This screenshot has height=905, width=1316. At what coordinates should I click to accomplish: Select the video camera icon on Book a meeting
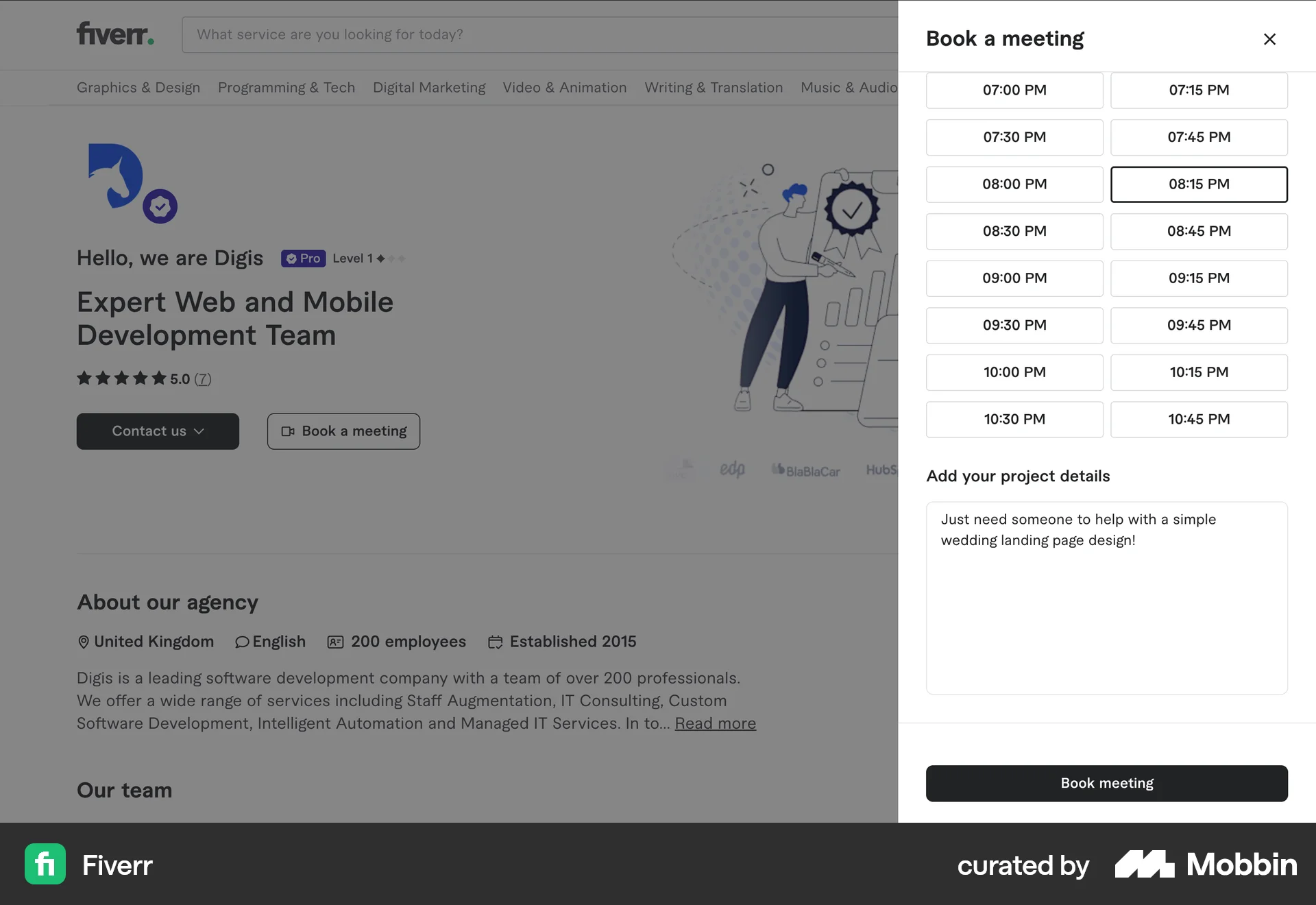point(289,431)
